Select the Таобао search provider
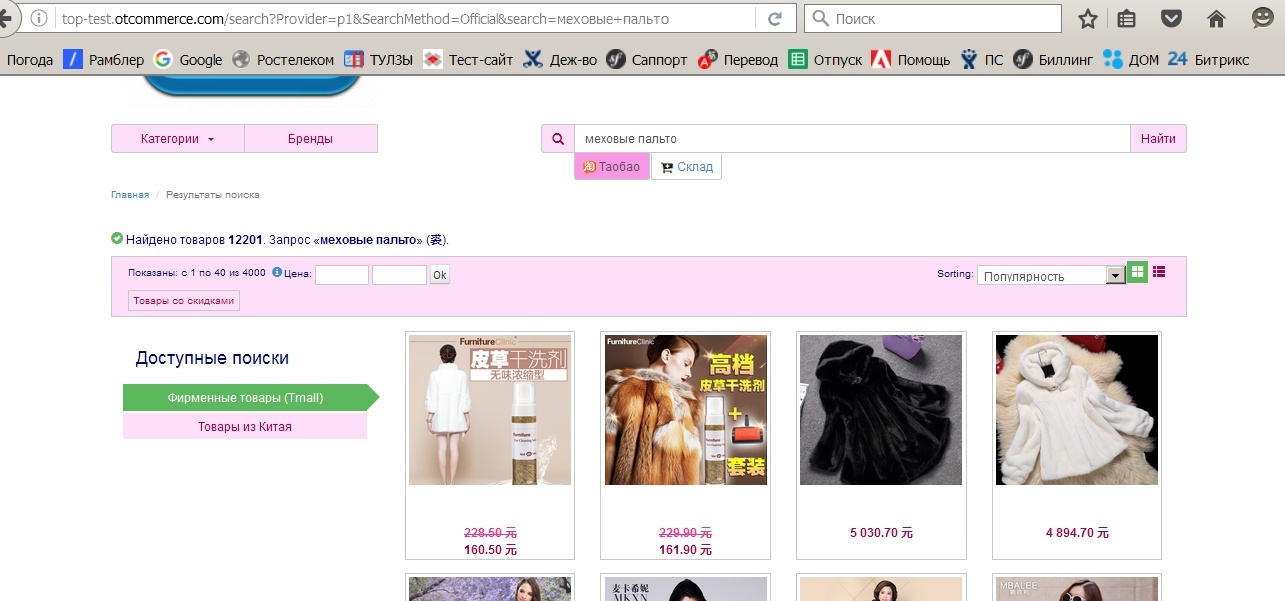1285x601 pixels. point(611,167)
